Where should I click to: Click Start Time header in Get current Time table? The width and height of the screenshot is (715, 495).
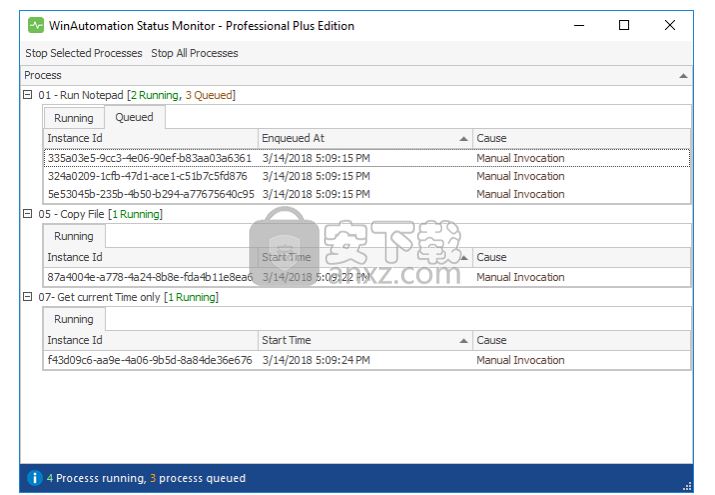(365, 340)
